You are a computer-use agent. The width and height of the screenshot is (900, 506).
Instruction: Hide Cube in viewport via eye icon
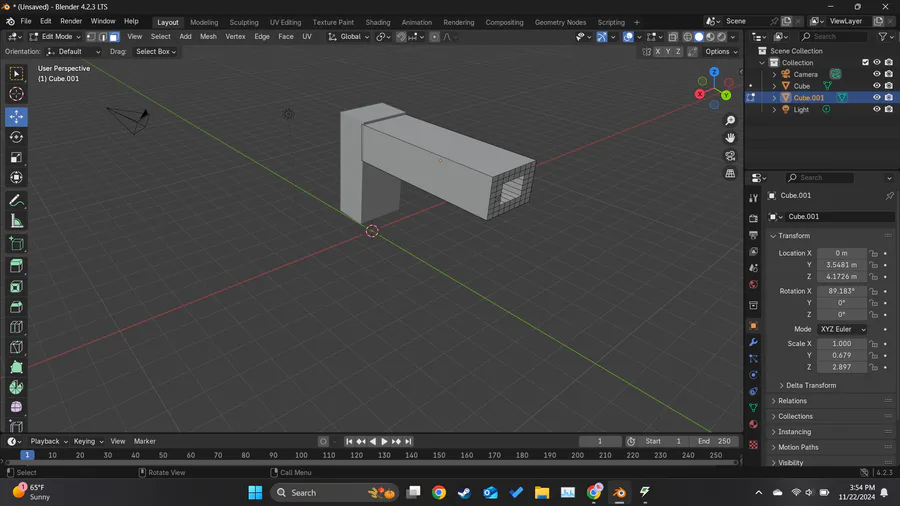[x=876, y=85]
